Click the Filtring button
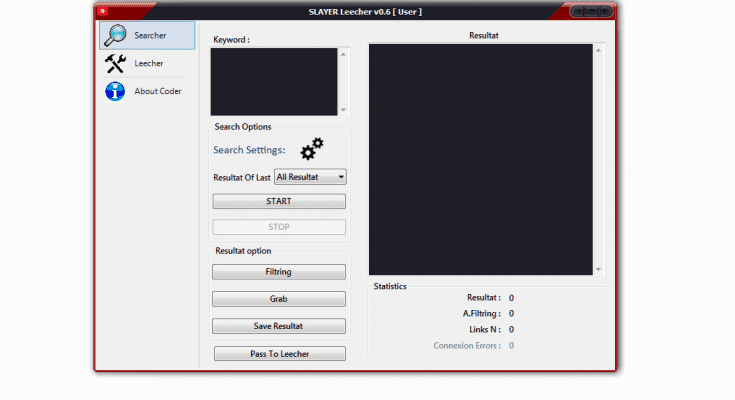Screen dimensions: 735x400 click(279, 272)
